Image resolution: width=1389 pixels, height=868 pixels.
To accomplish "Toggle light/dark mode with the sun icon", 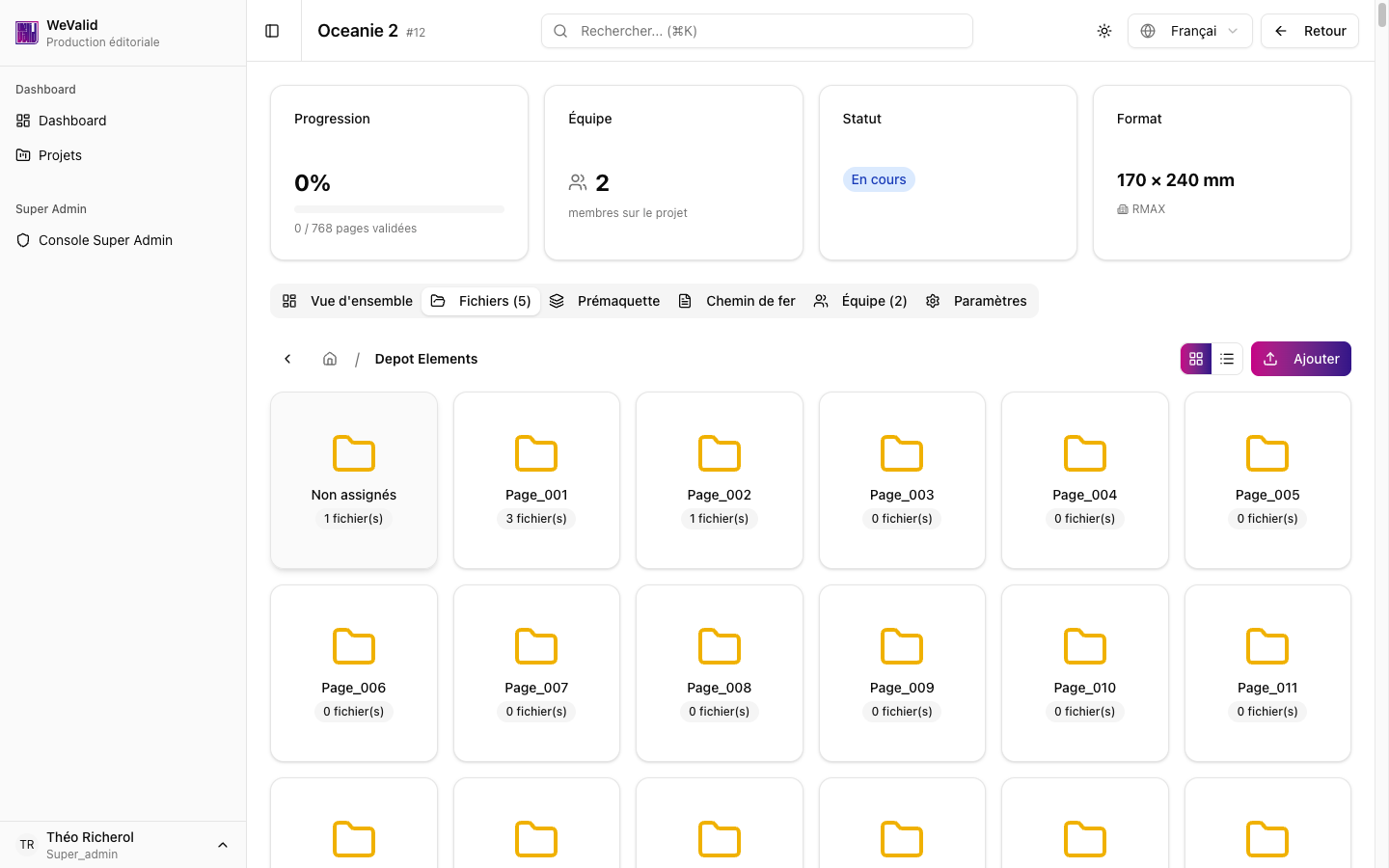I will [1103, 30].
